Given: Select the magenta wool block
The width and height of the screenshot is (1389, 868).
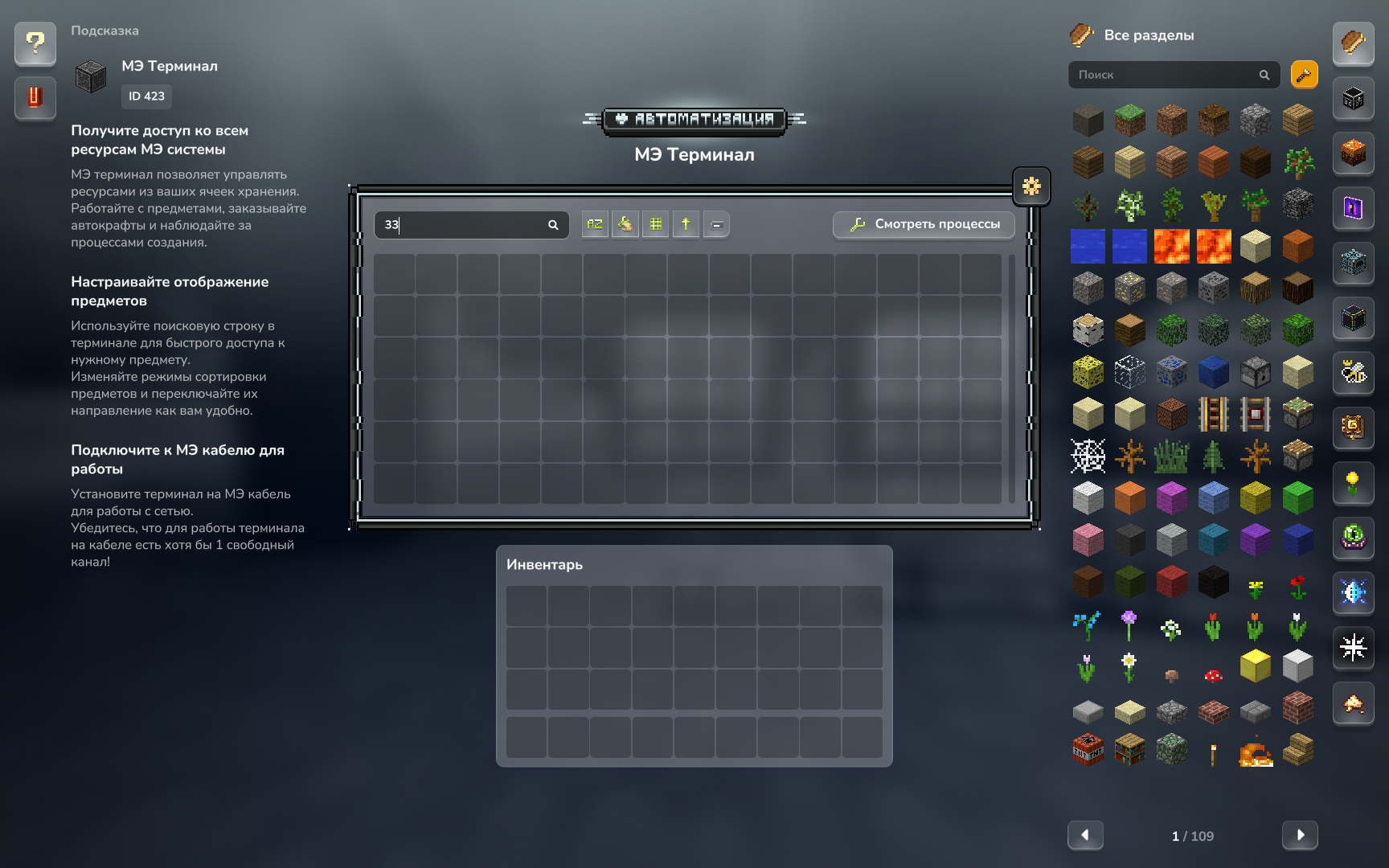Looking at the screenshot, I should point(1172,497).
